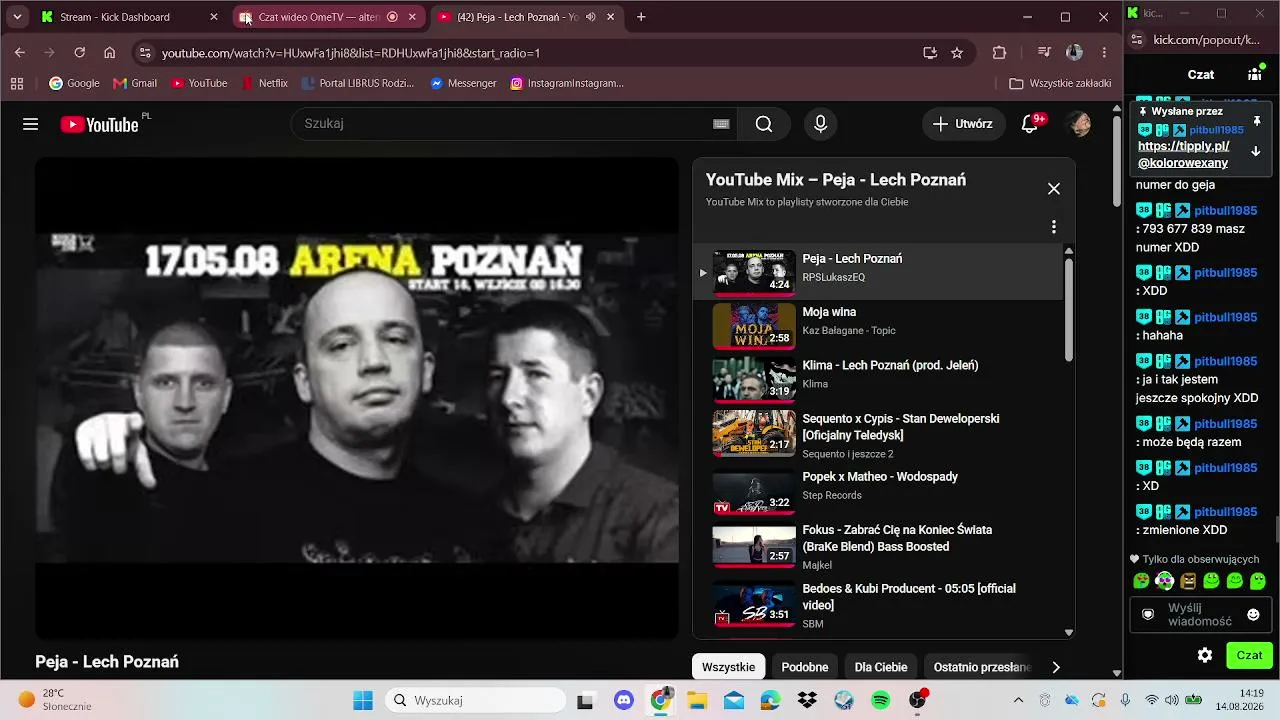The image size is (1280, 720).
Task: Open the Portal LIBRUS Rodzina bookmark
Action: click(x=357, y=83)
